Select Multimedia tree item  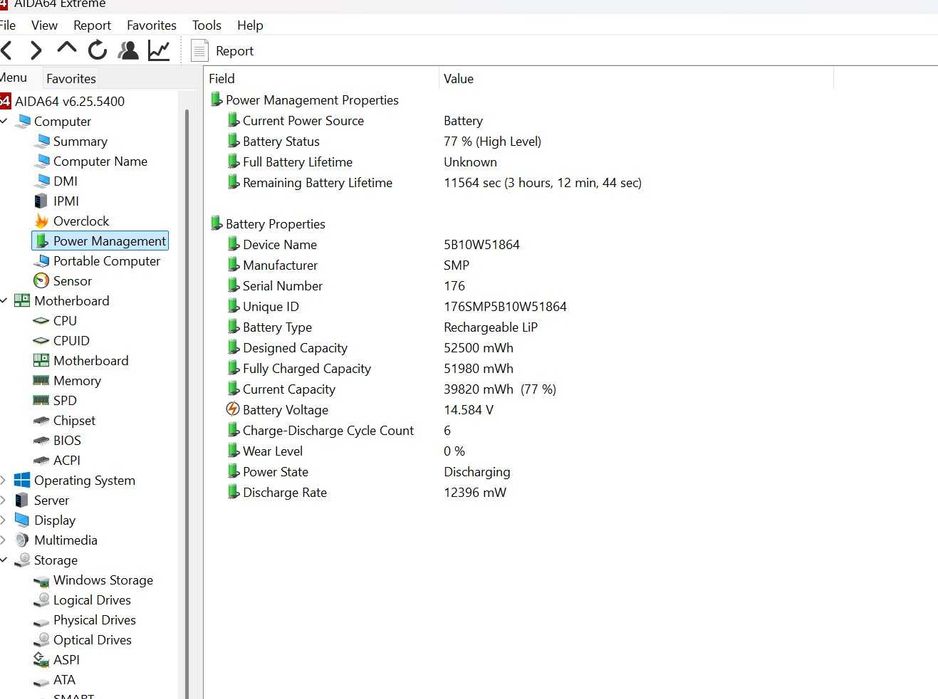pos(65,540)
